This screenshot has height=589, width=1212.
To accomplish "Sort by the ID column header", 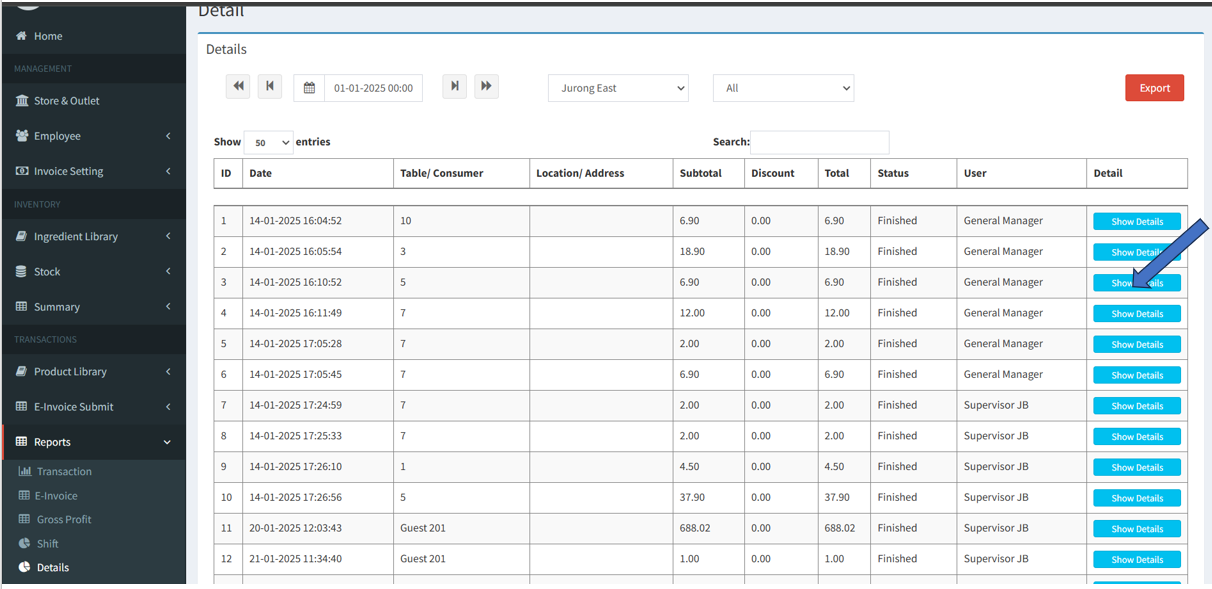I will tap(226, 173).
